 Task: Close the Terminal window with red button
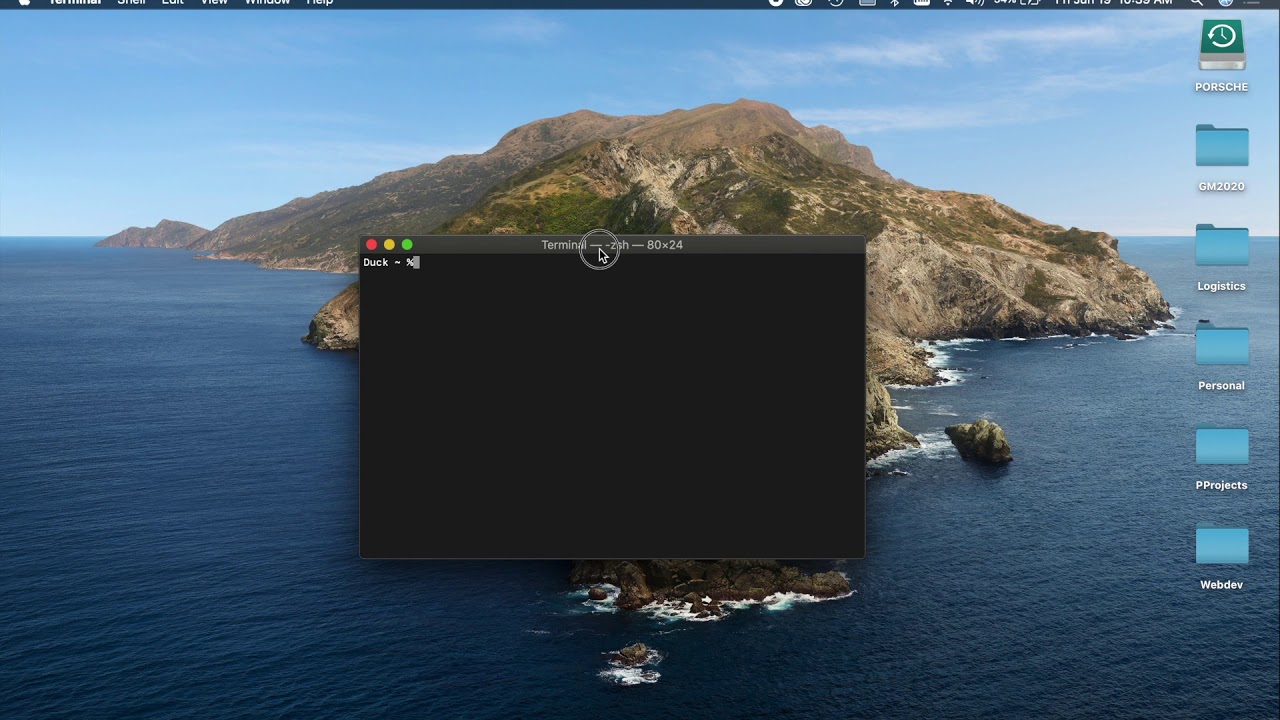[372, 245]
